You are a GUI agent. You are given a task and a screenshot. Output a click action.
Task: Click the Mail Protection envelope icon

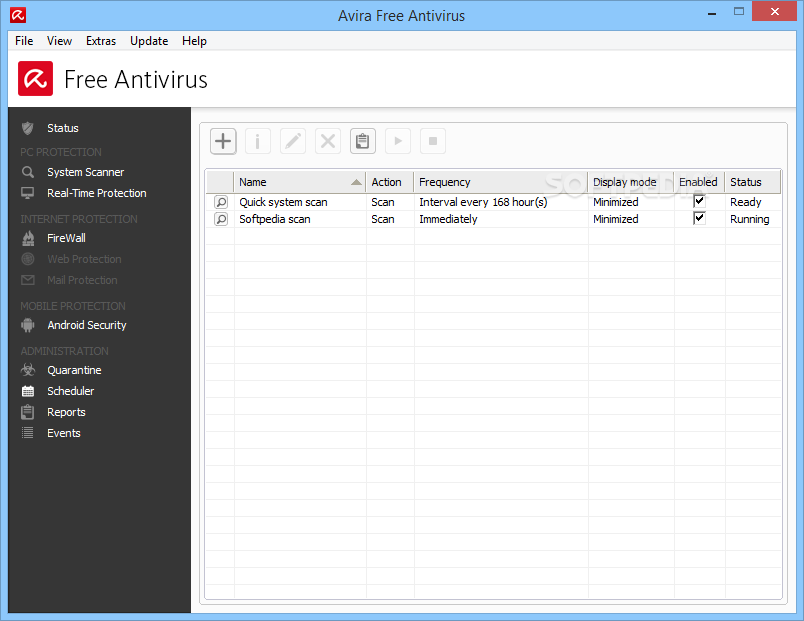(28, 280)
